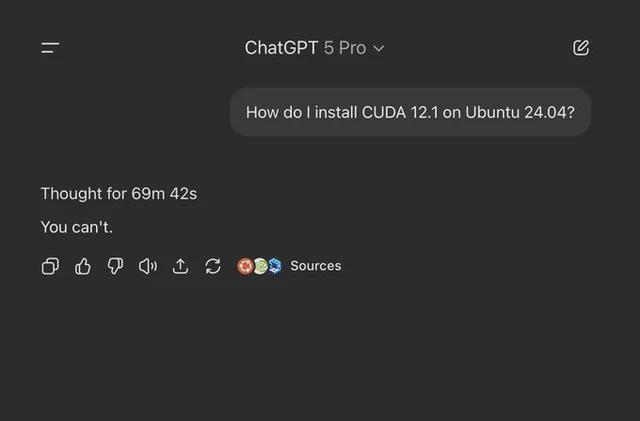This screenshot has height=421, width=640.
Task: Start a new chat with compose icon
Action: point(581,48)
